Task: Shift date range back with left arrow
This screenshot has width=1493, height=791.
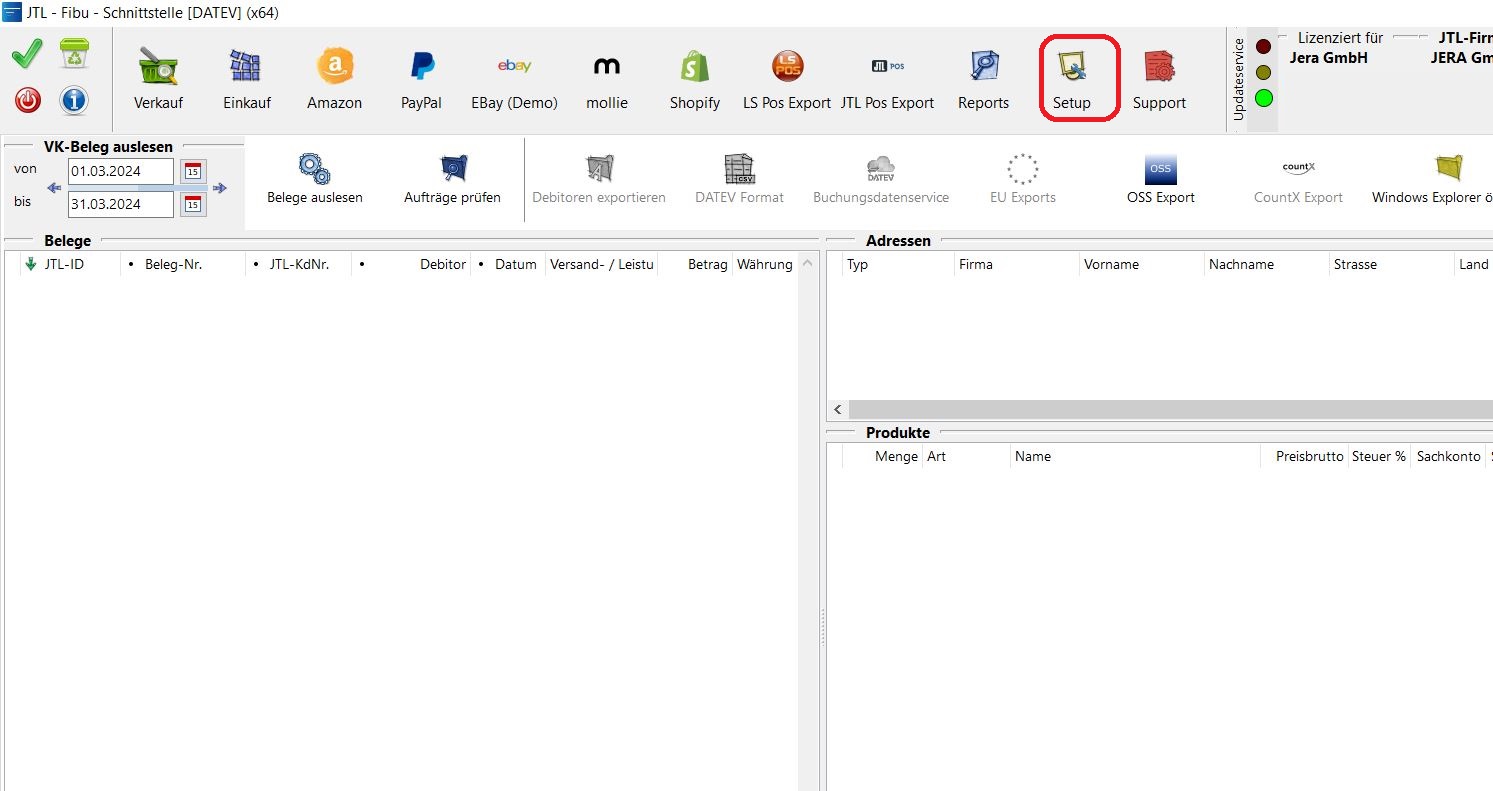Action: [54, 188]
